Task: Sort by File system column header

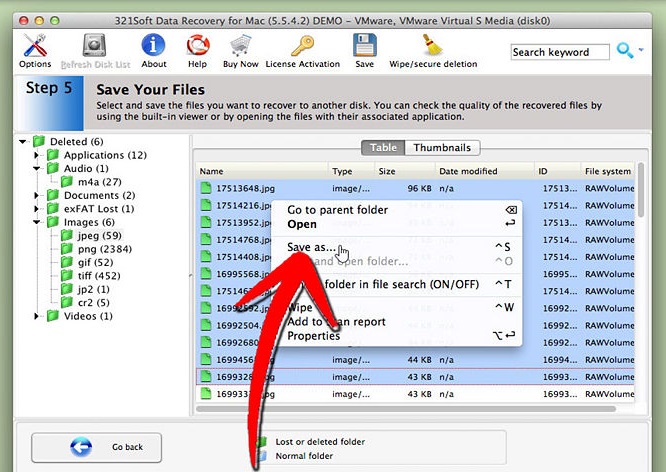Action: click(607, 171)
